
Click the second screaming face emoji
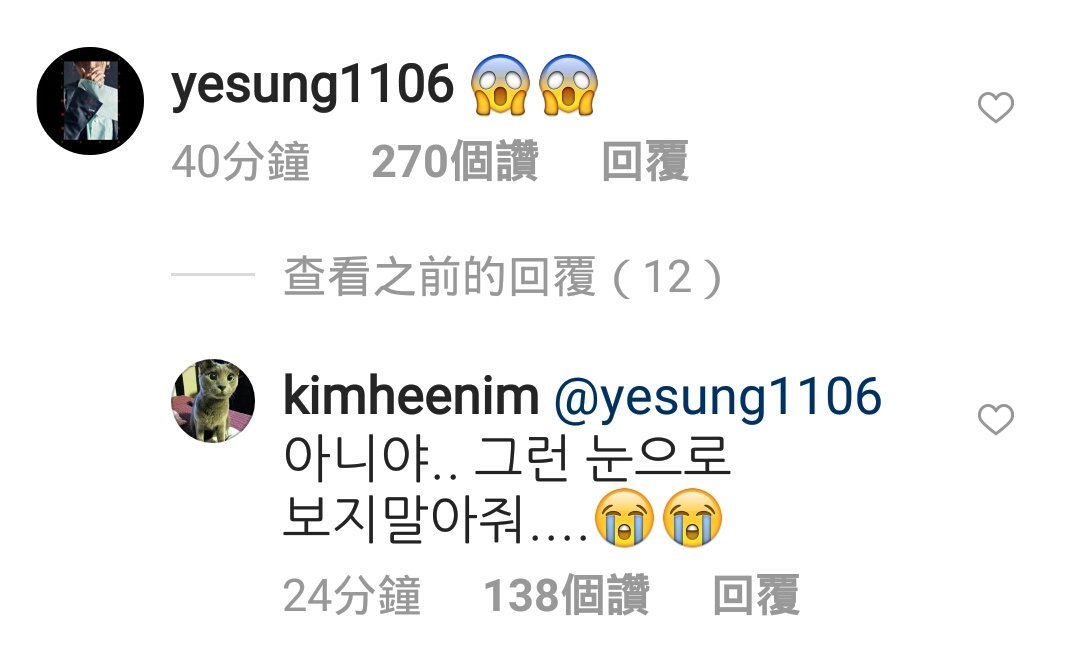(x=568, y=84)
